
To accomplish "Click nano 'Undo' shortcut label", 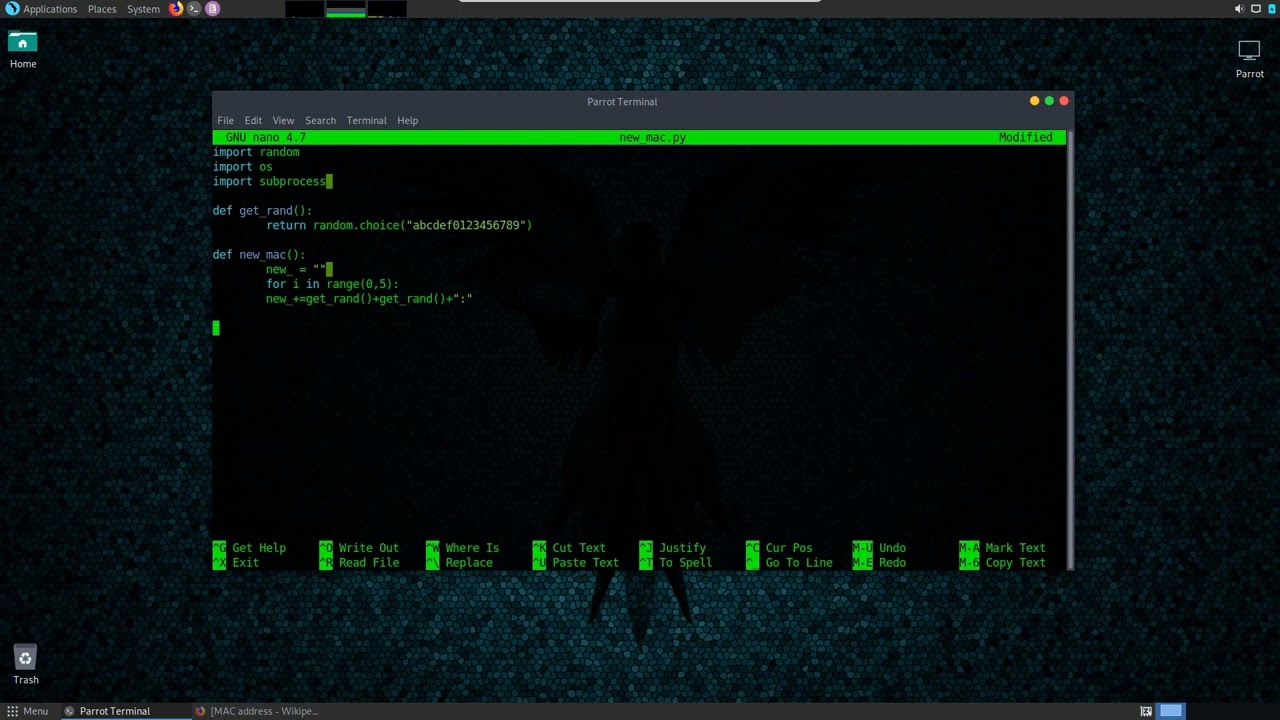I will click(x=892, y=548).
